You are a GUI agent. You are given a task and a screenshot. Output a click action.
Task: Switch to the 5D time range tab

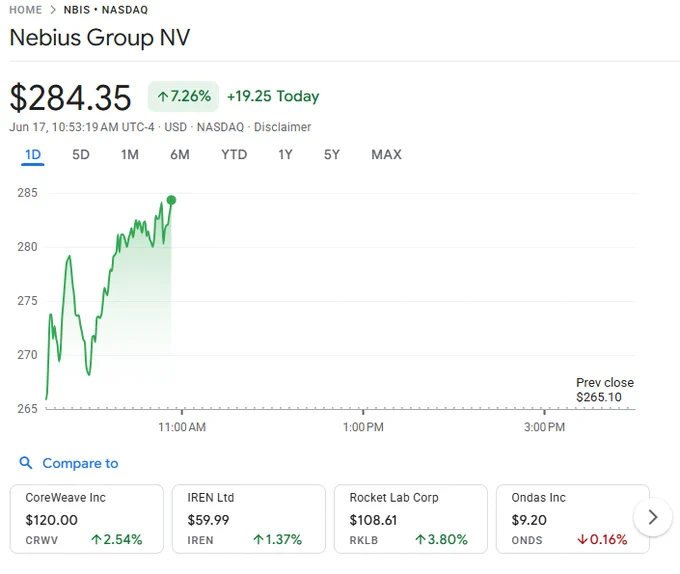pos(81,155)
